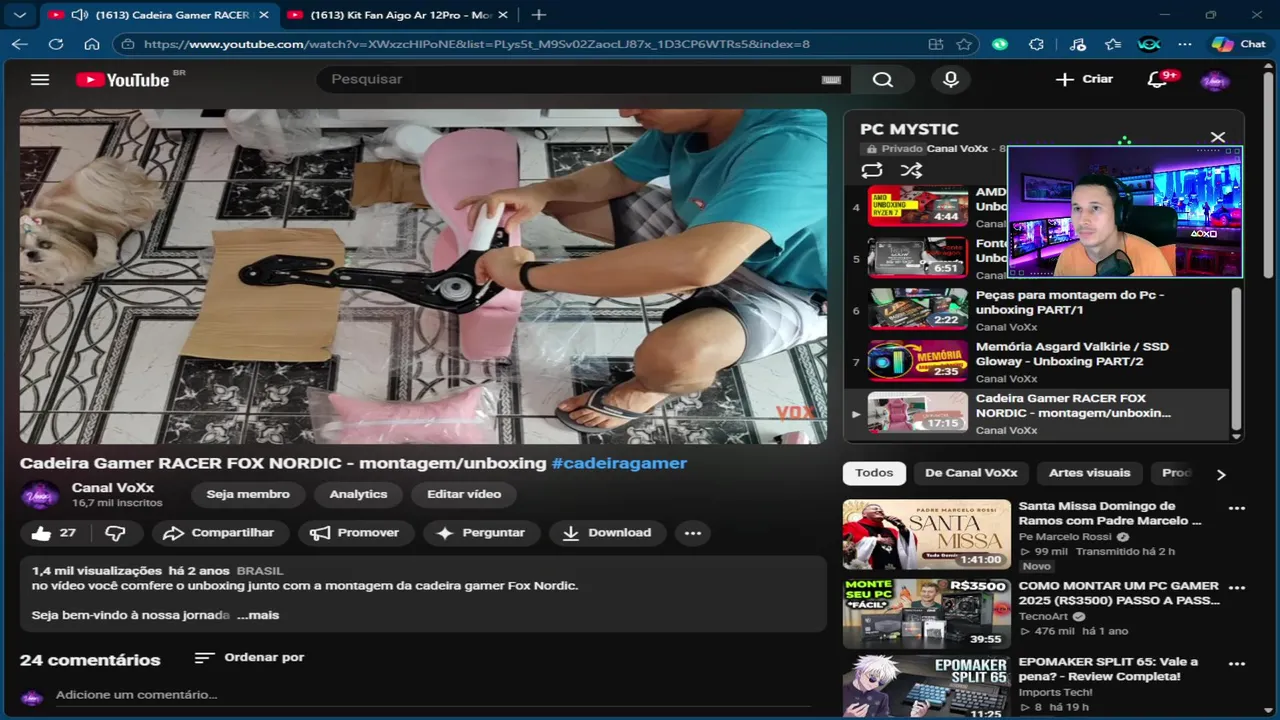Open the on-screen keyboard icon in search box
The width and height of the screenshot is (1280, 720).
831,80
